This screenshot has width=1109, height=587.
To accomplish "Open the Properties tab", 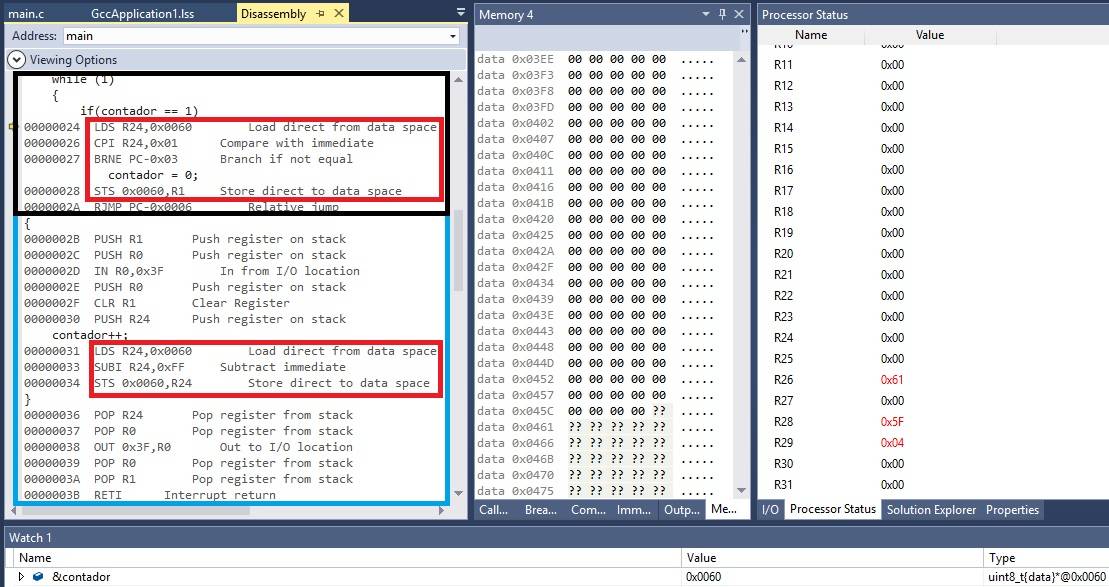I will click(1012, 510).
